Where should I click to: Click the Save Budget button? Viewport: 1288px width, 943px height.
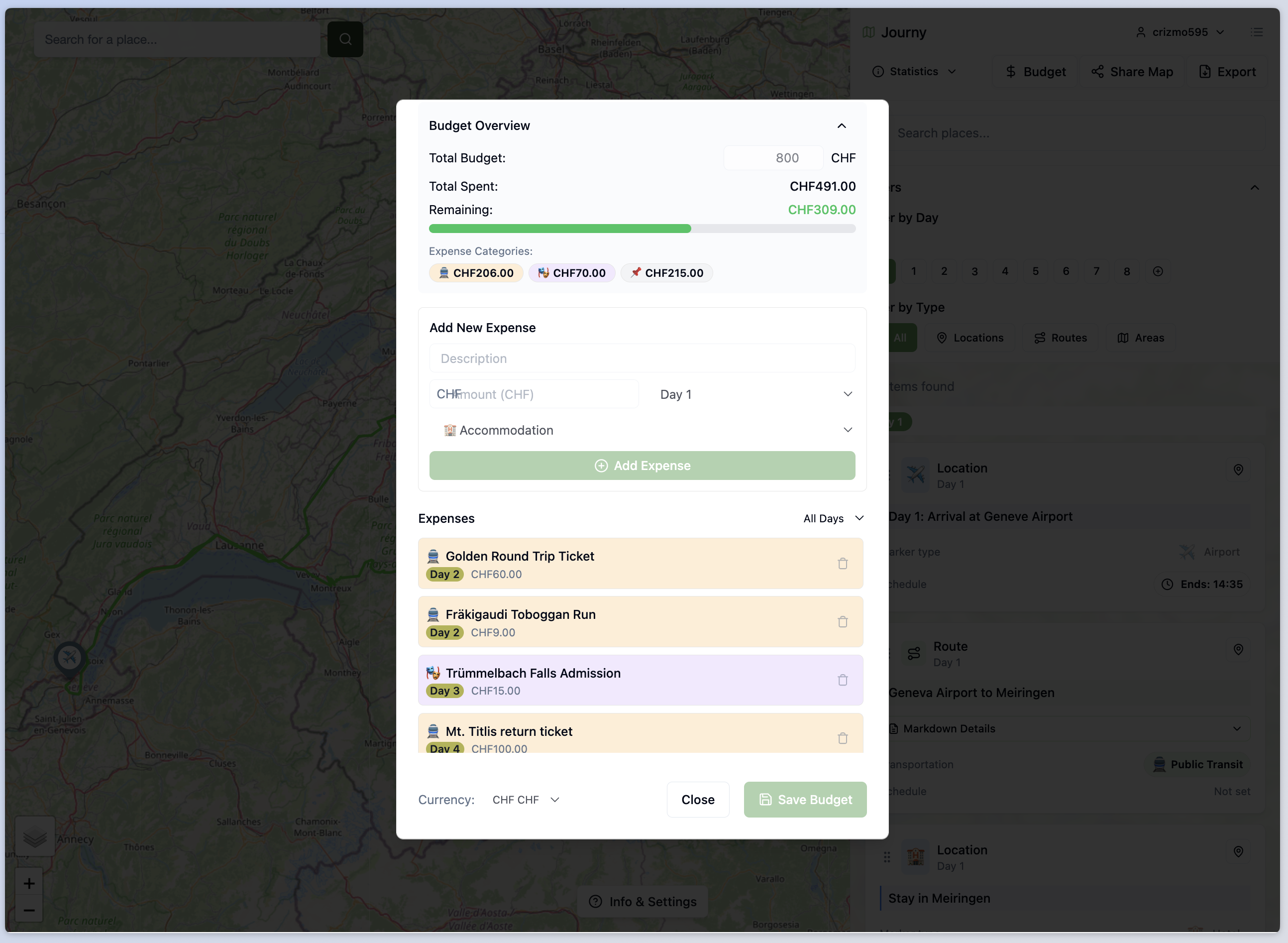(x=805, y=800)
